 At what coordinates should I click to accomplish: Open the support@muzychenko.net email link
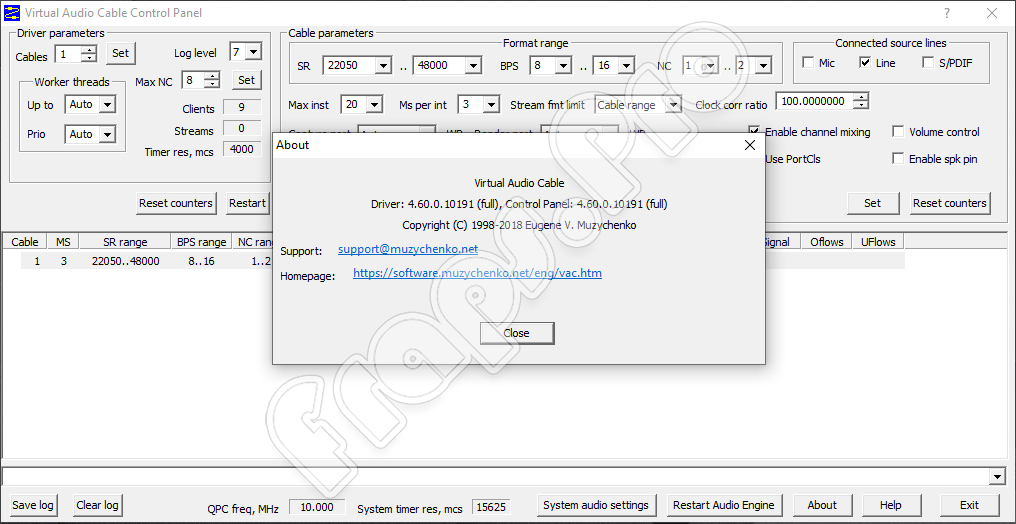[x=408, y=249]
